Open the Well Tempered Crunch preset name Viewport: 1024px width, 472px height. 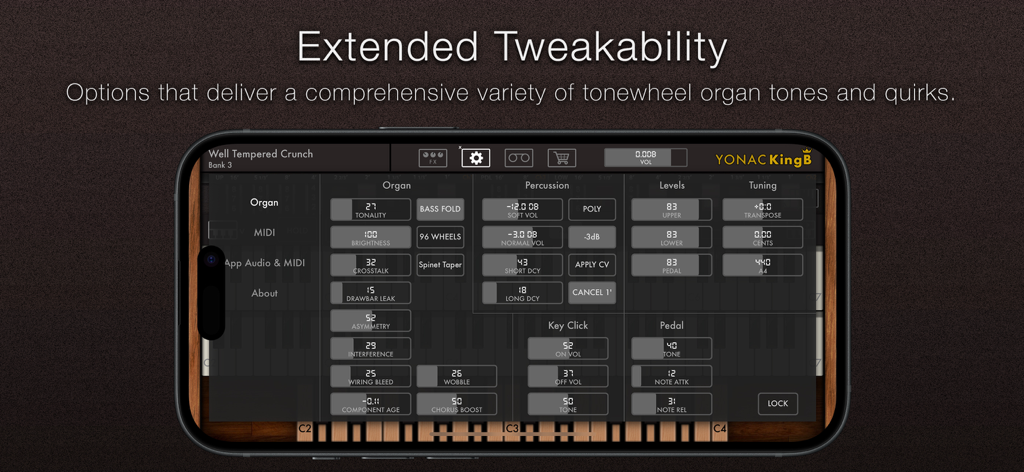coord(261,154)
